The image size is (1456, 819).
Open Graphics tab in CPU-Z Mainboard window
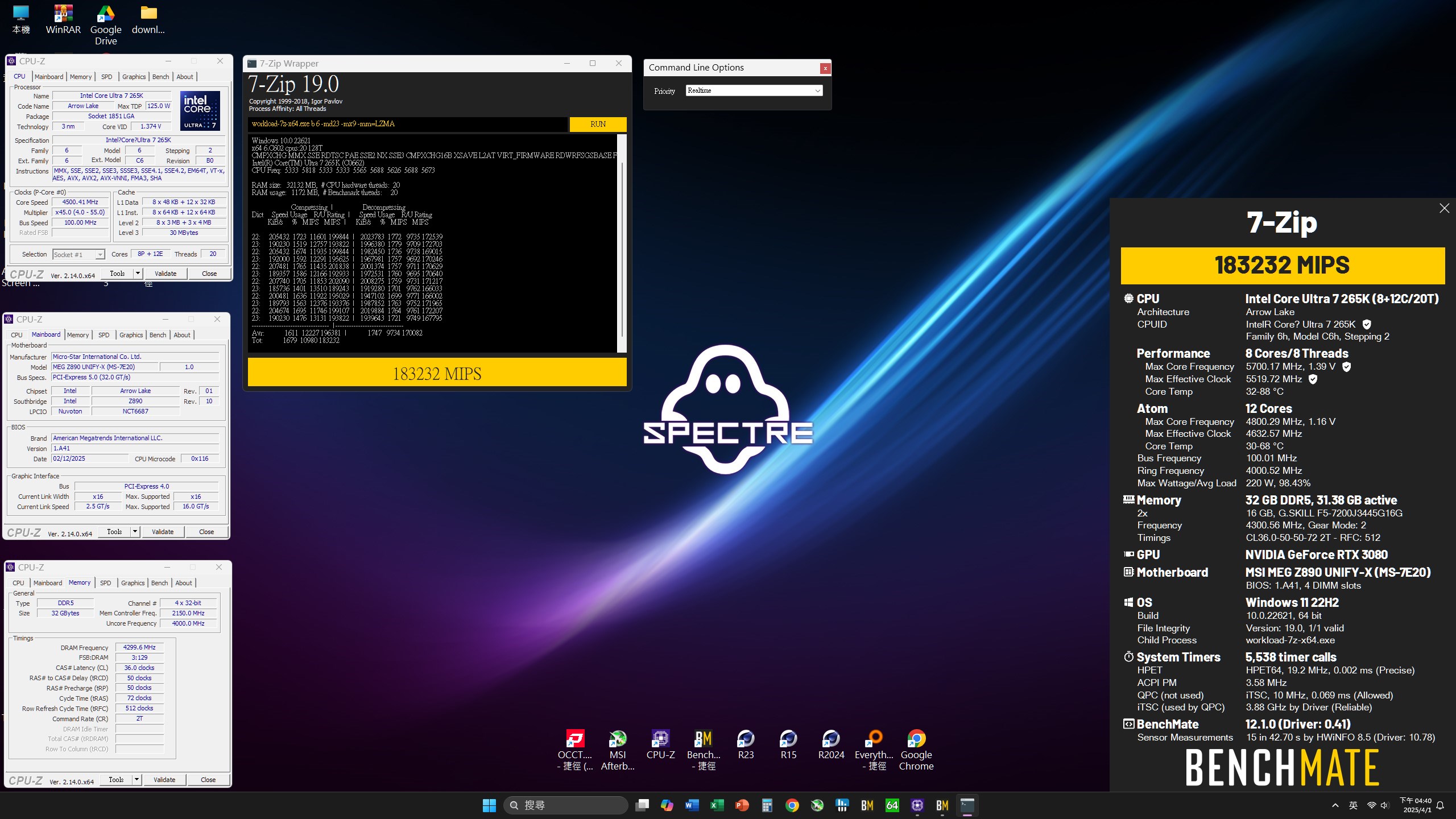click(x=131, y=335)
